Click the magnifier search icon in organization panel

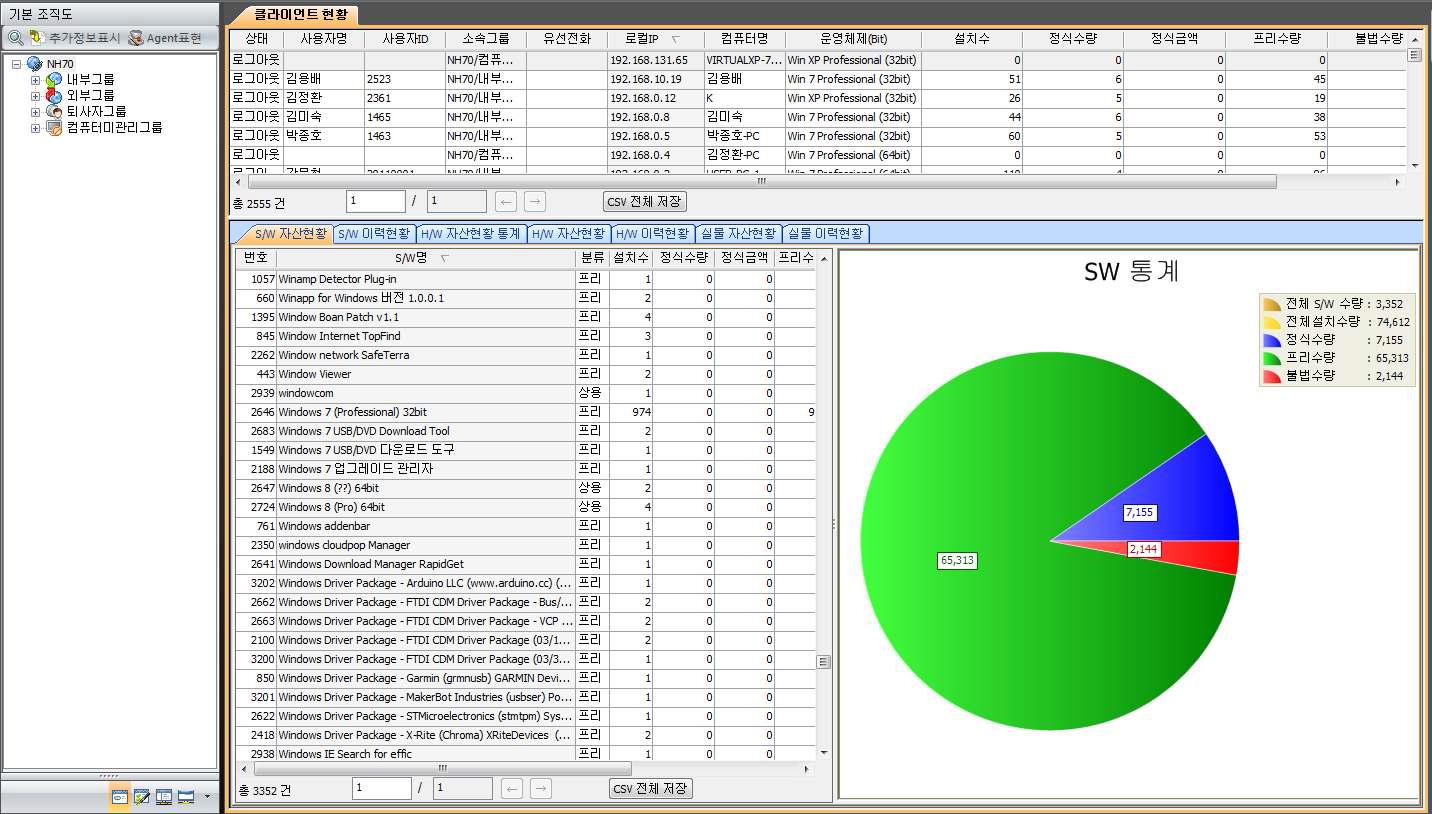tap(15, 38)
